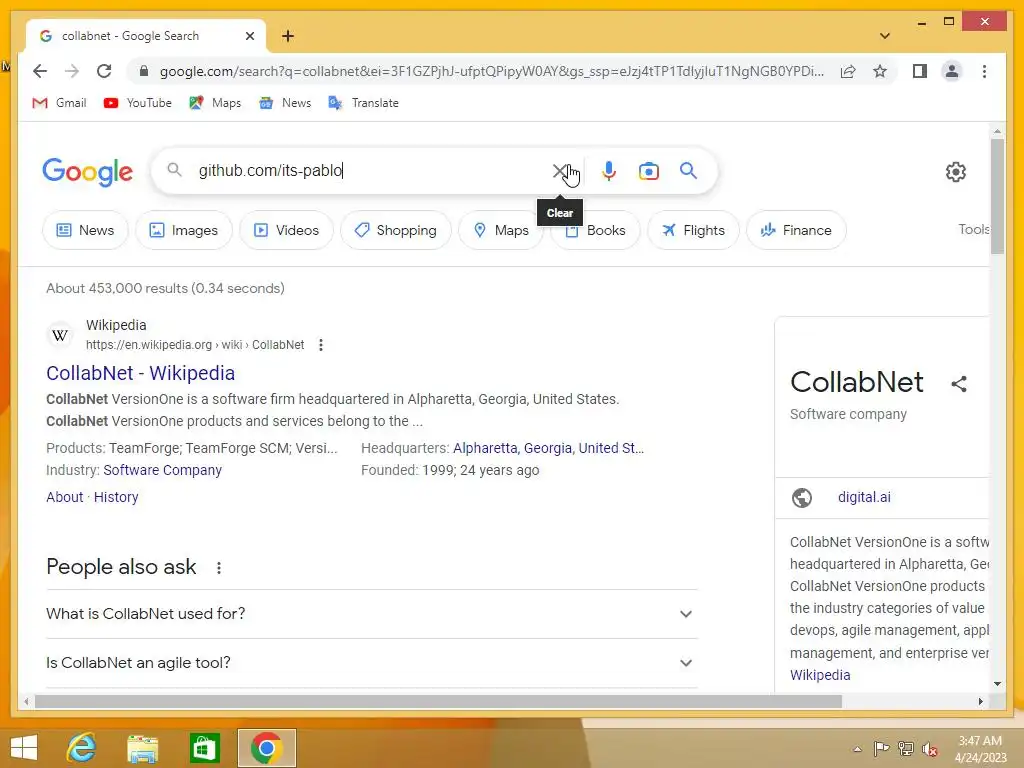Open the Chrome side panel
Image resolution: width=1024 pixels, height=768 pixels.
point(920,71)
